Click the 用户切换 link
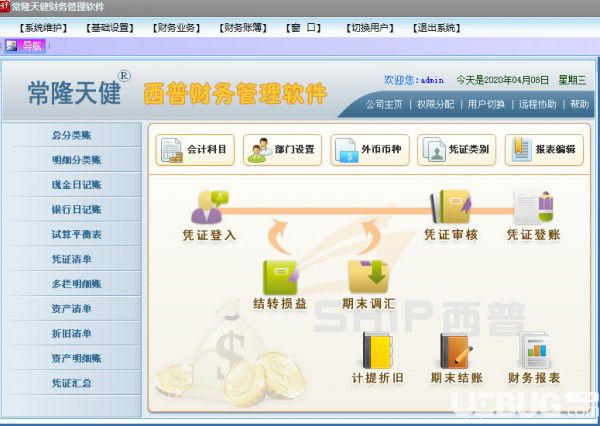This screenshot has width=600, height=426. click(x=486, y=104)
